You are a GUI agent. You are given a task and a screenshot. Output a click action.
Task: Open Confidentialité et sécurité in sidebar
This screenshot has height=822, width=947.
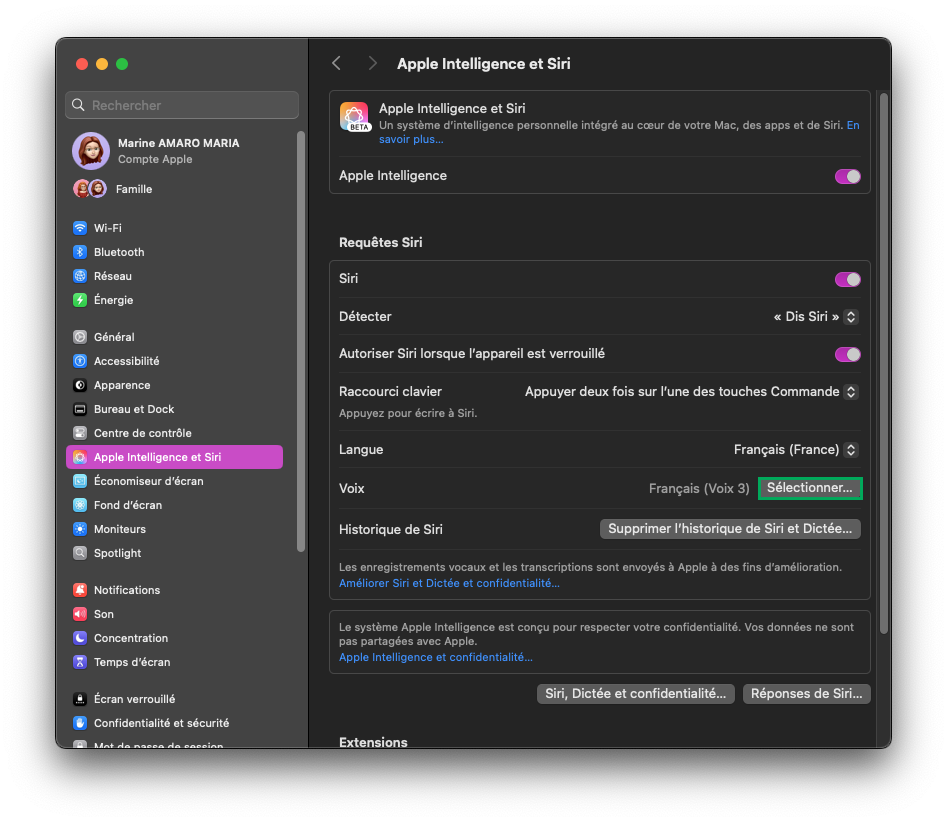pyautogui.click(x=161, y=723)
